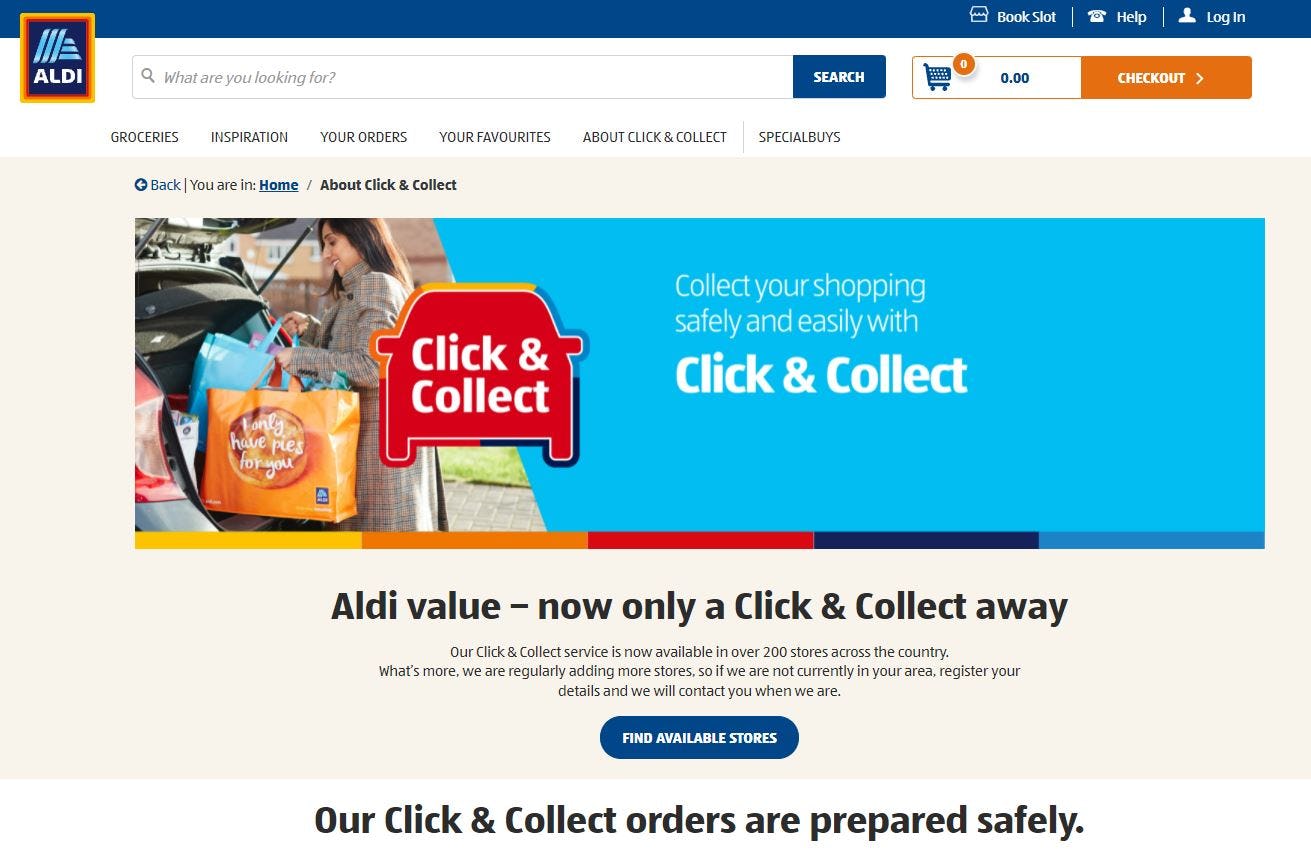Click the Log In person icon

1187,15
